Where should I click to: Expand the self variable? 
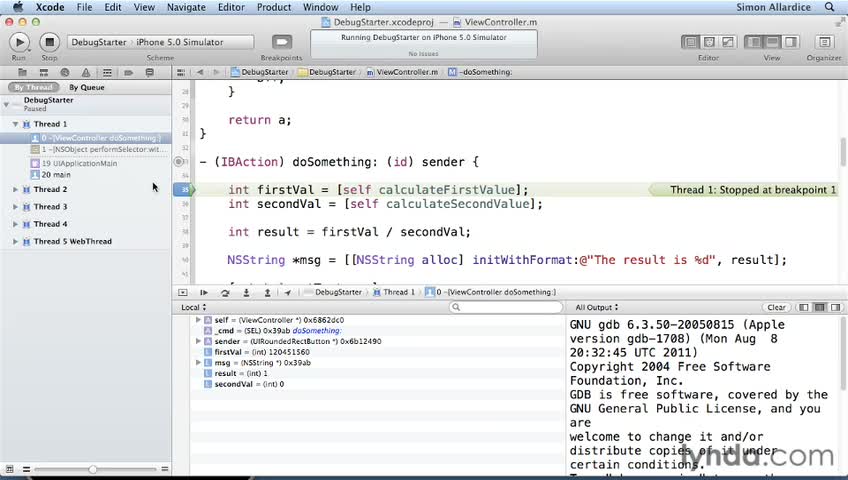[198, 320]
